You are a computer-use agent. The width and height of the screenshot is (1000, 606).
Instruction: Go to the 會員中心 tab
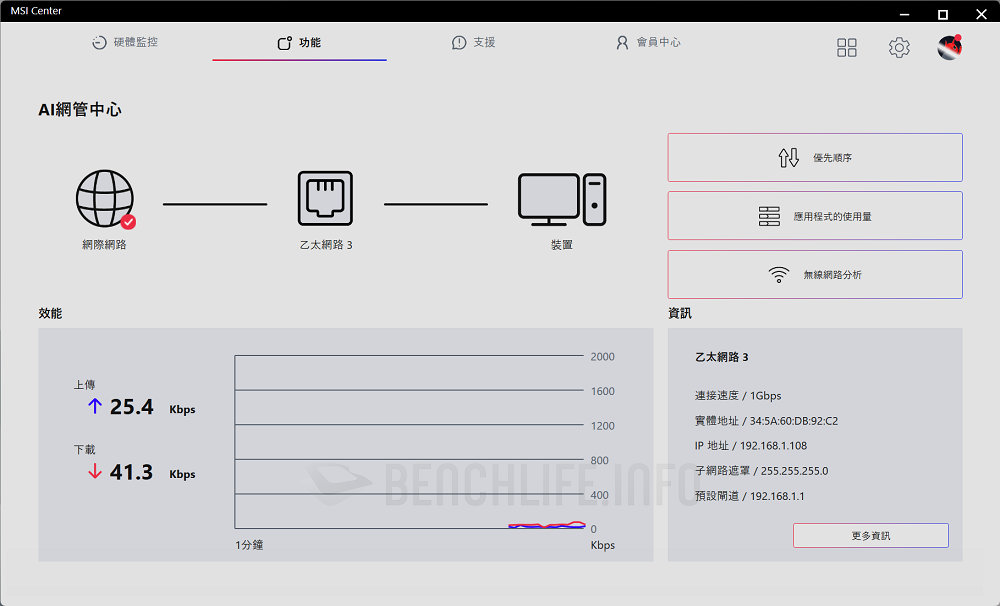648,43
